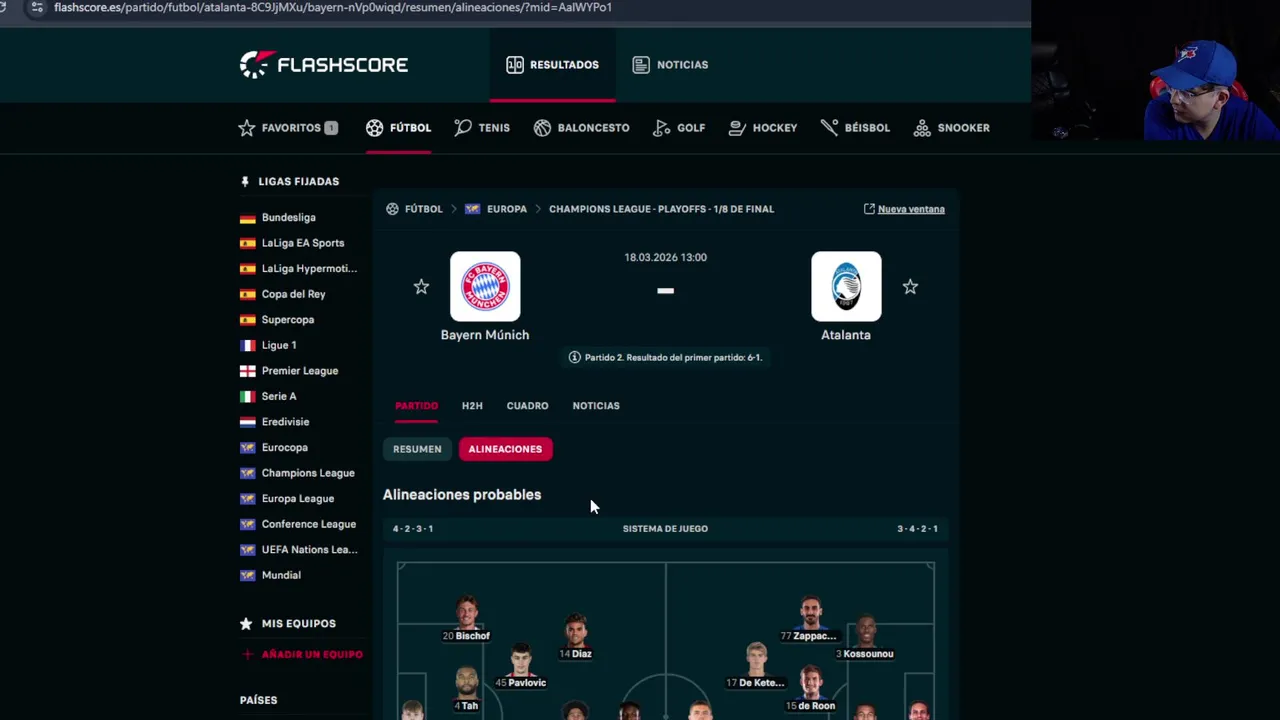The width and height of the screenshot is (1280, 720).
Task: Click the browser site info icon
Action: tap(37, 7)
